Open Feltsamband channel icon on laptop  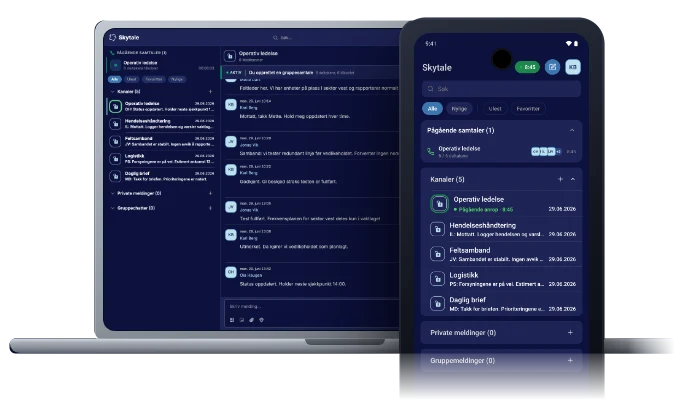(x=115, y=141)
